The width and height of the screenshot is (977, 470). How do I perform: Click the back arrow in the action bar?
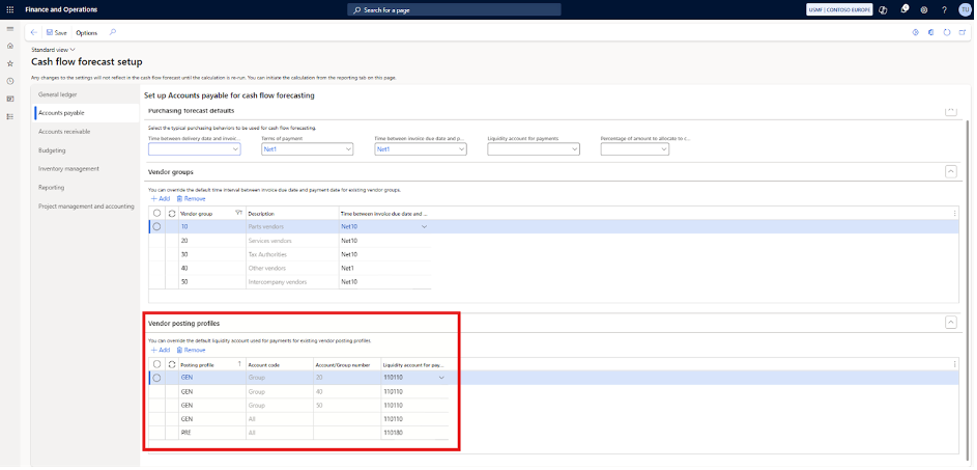pyautogui.click(x=35, y=32)
